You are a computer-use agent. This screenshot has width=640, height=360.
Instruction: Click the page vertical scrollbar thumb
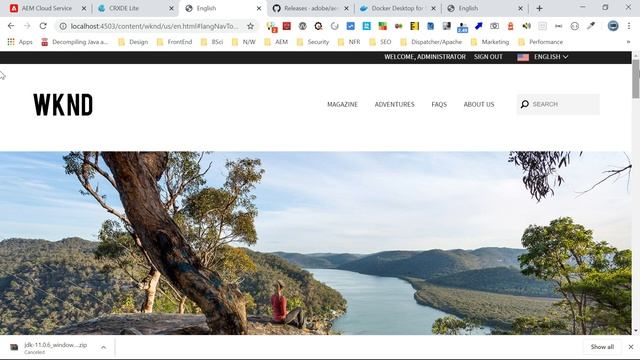click(636, 79)
